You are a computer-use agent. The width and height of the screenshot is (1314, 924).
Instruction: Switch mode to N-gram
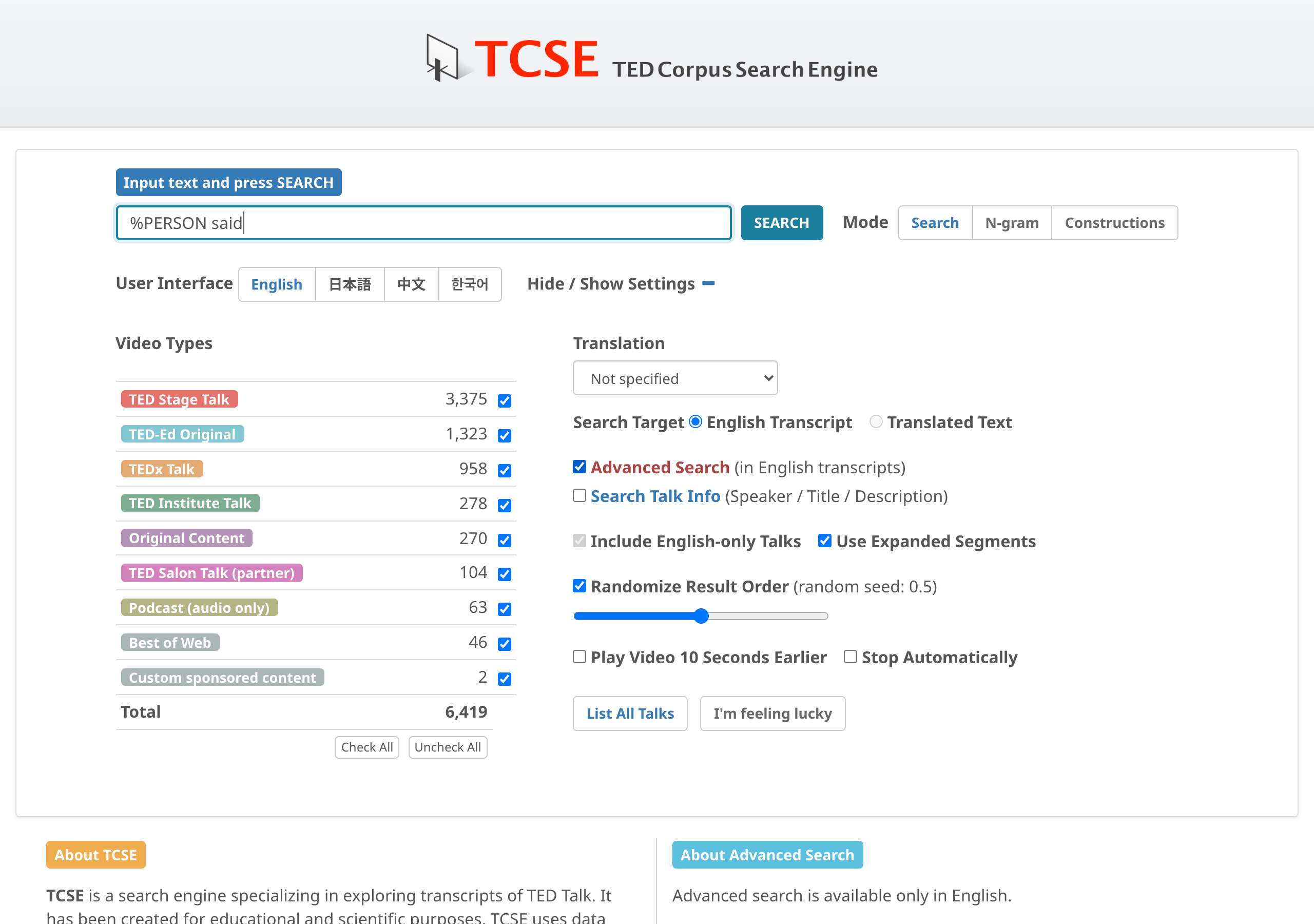coord(1011,223)
